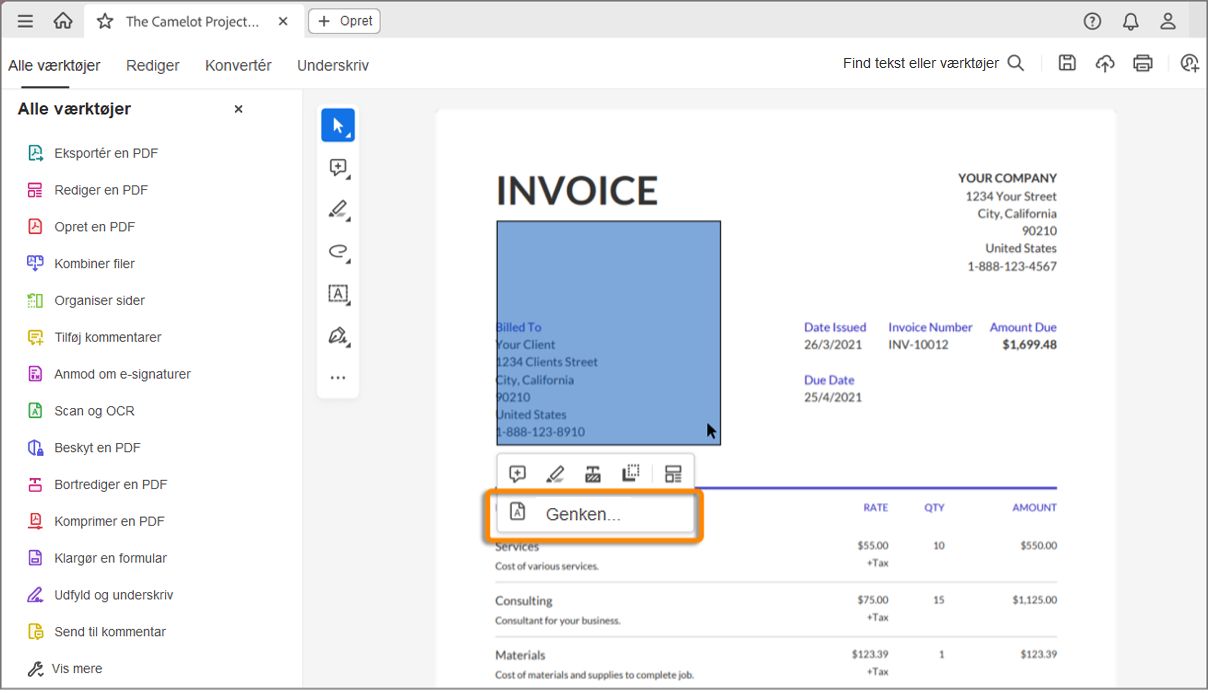Click the Opret new tab button
Image resolution: width=1210 pixels, height=693 pixels.
click(344, 21)
